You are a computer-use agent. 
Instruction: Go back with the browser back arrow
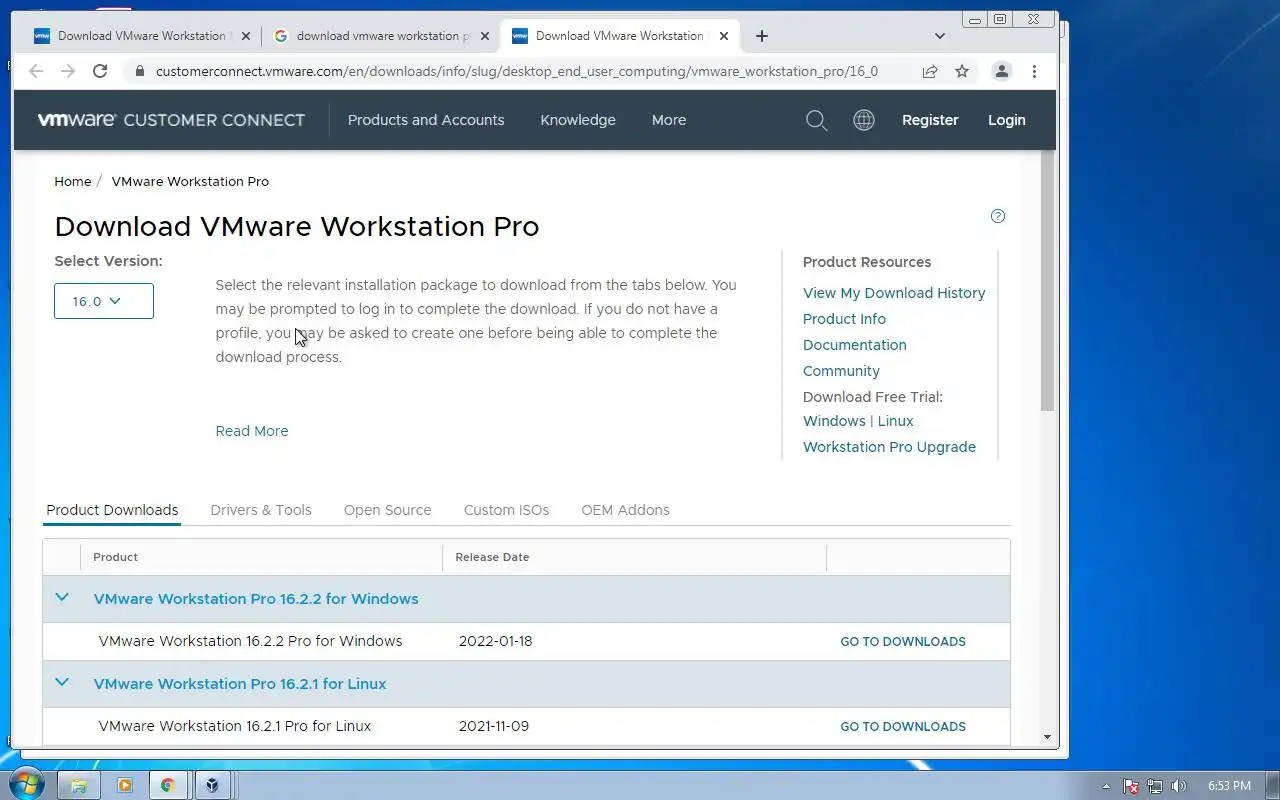tap(36, 71)
